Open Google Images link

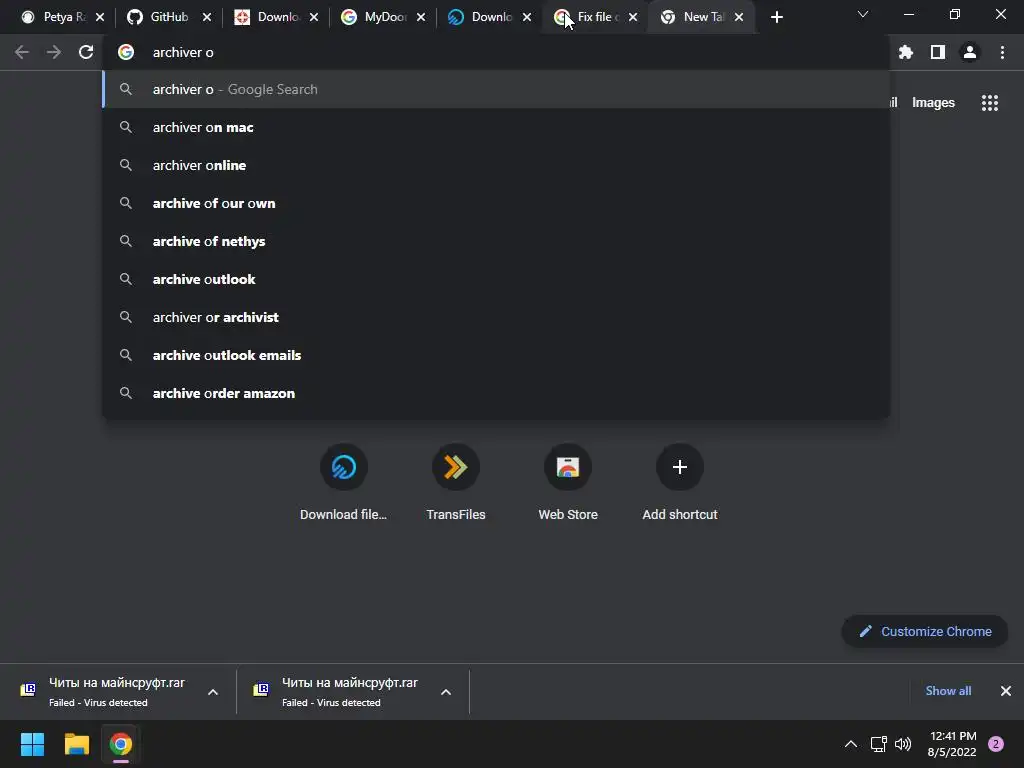click(933, 103)
